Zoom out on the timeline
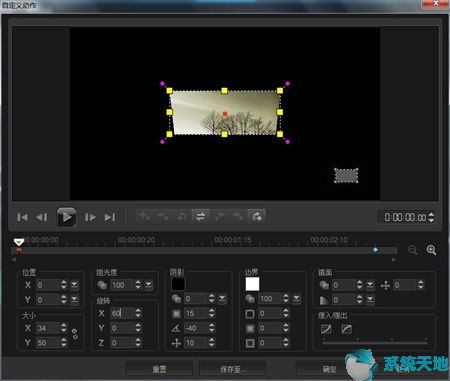450x381 pixels. pos(413,250)
